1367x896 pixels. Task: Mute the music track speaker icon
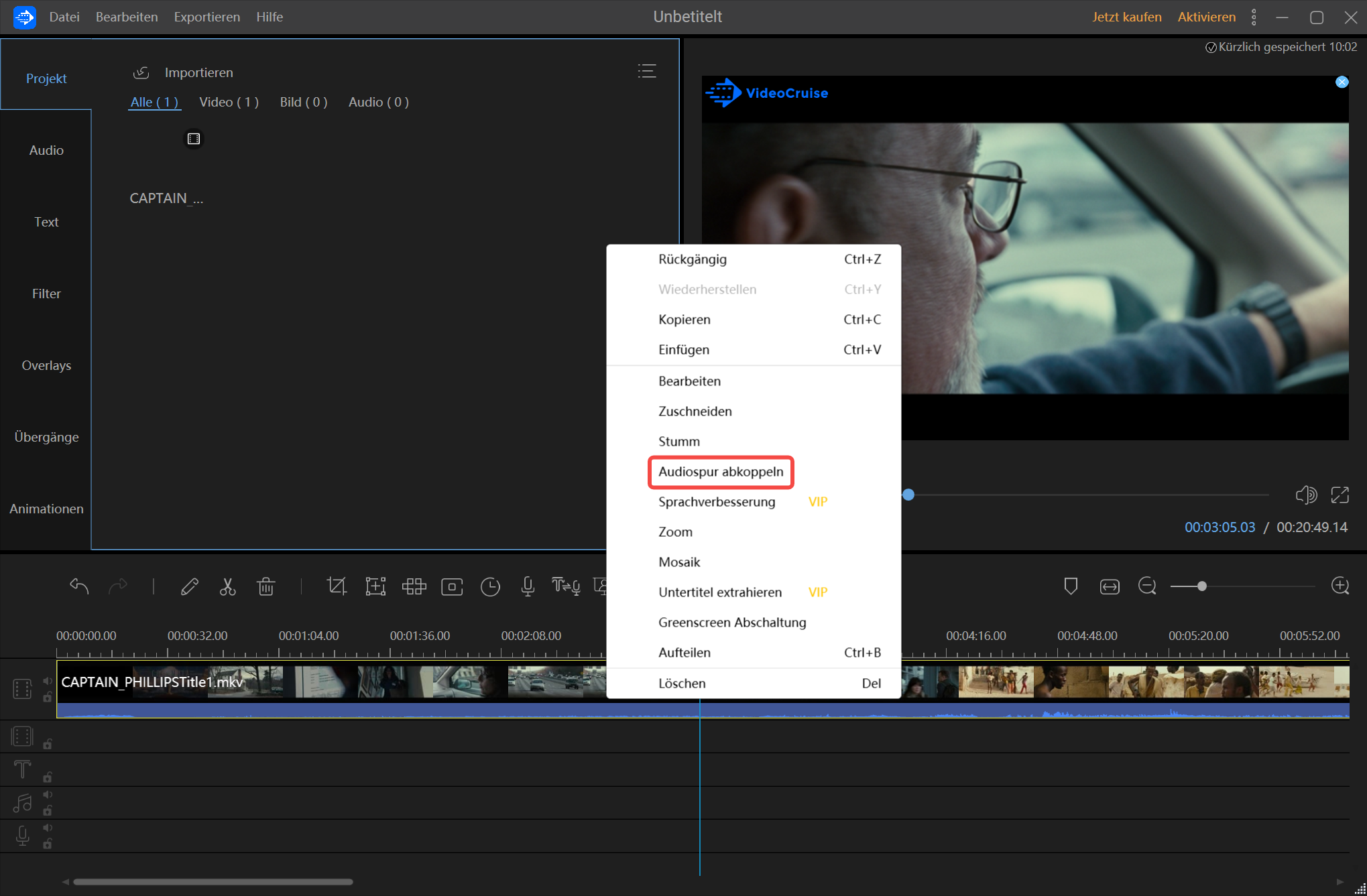point(48,795)
